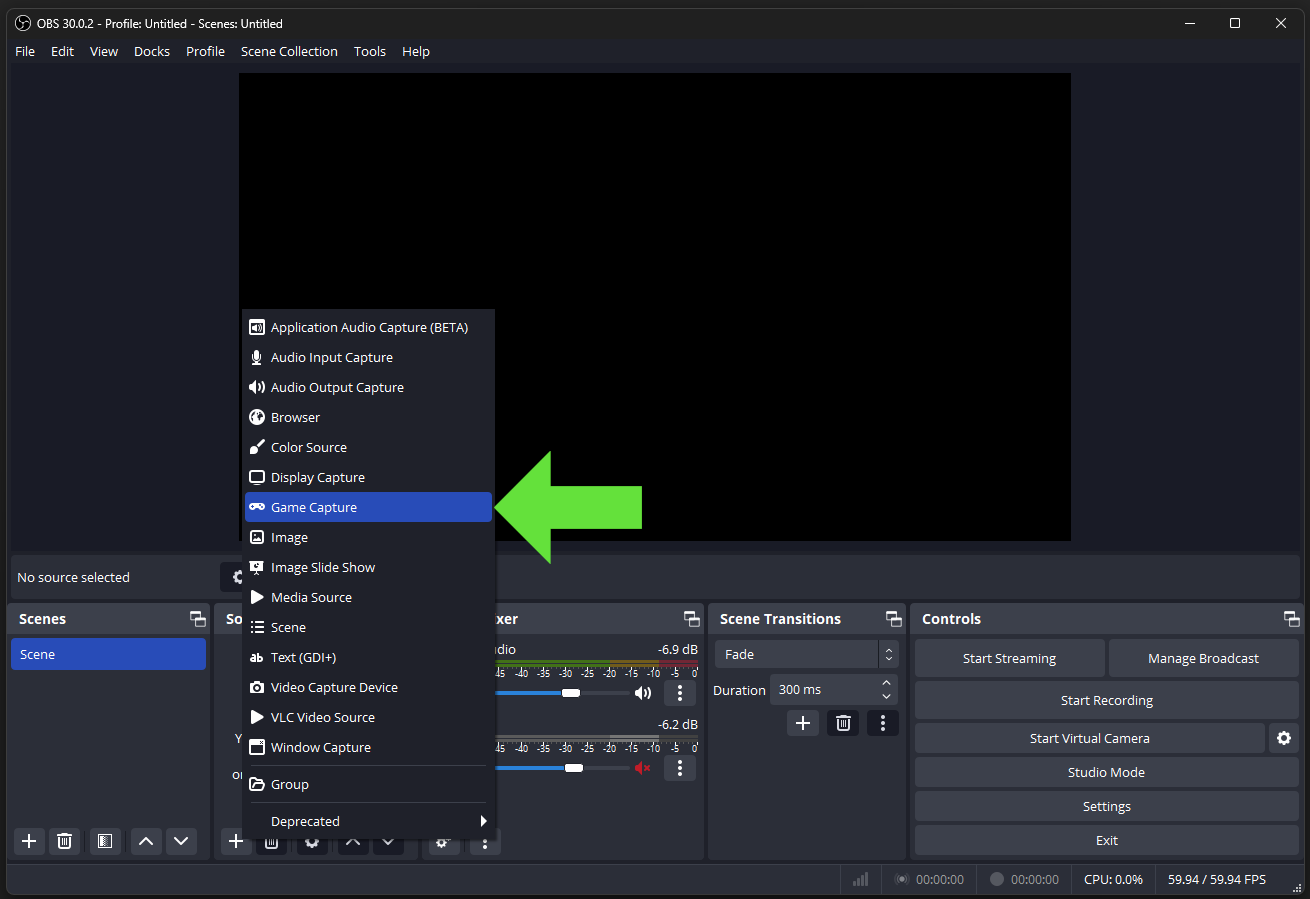Open Virtual Camera settings gear icon
Viewport: 1310px width, 899px height.
click(x=1284, y=738)
